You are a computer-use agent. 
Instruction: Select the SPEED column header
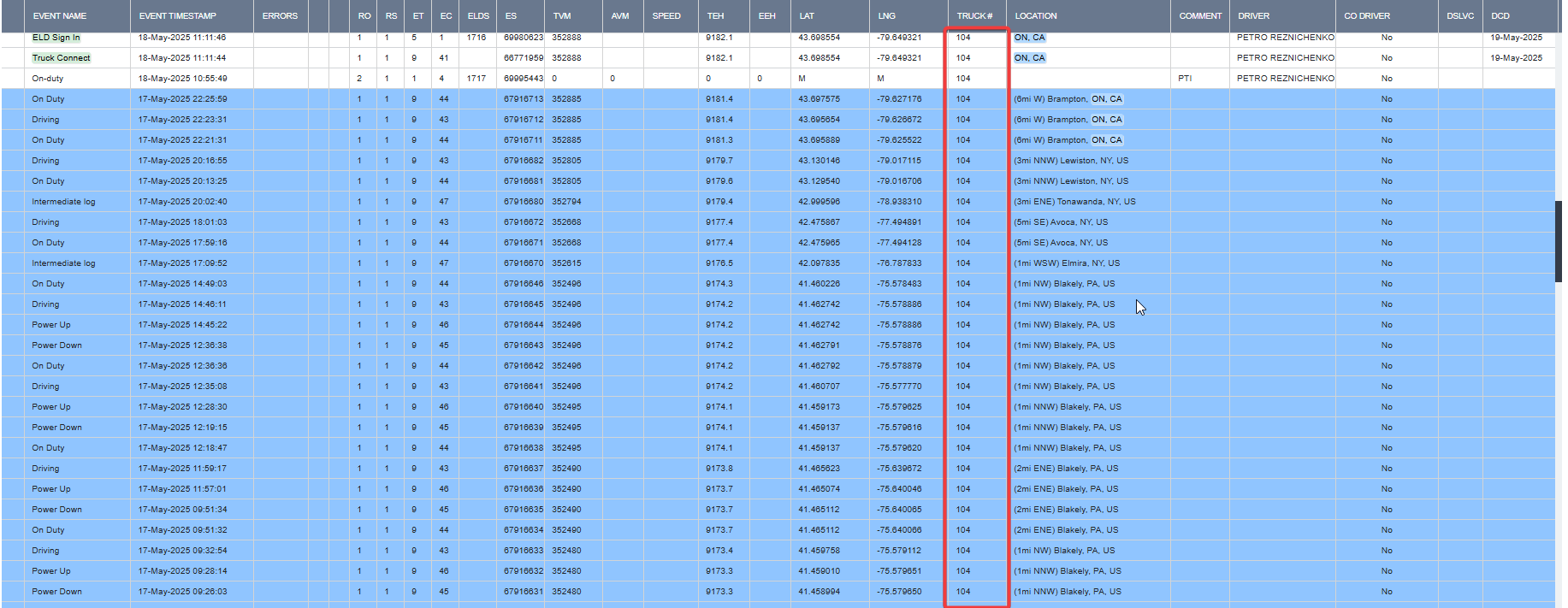(666, 16)
